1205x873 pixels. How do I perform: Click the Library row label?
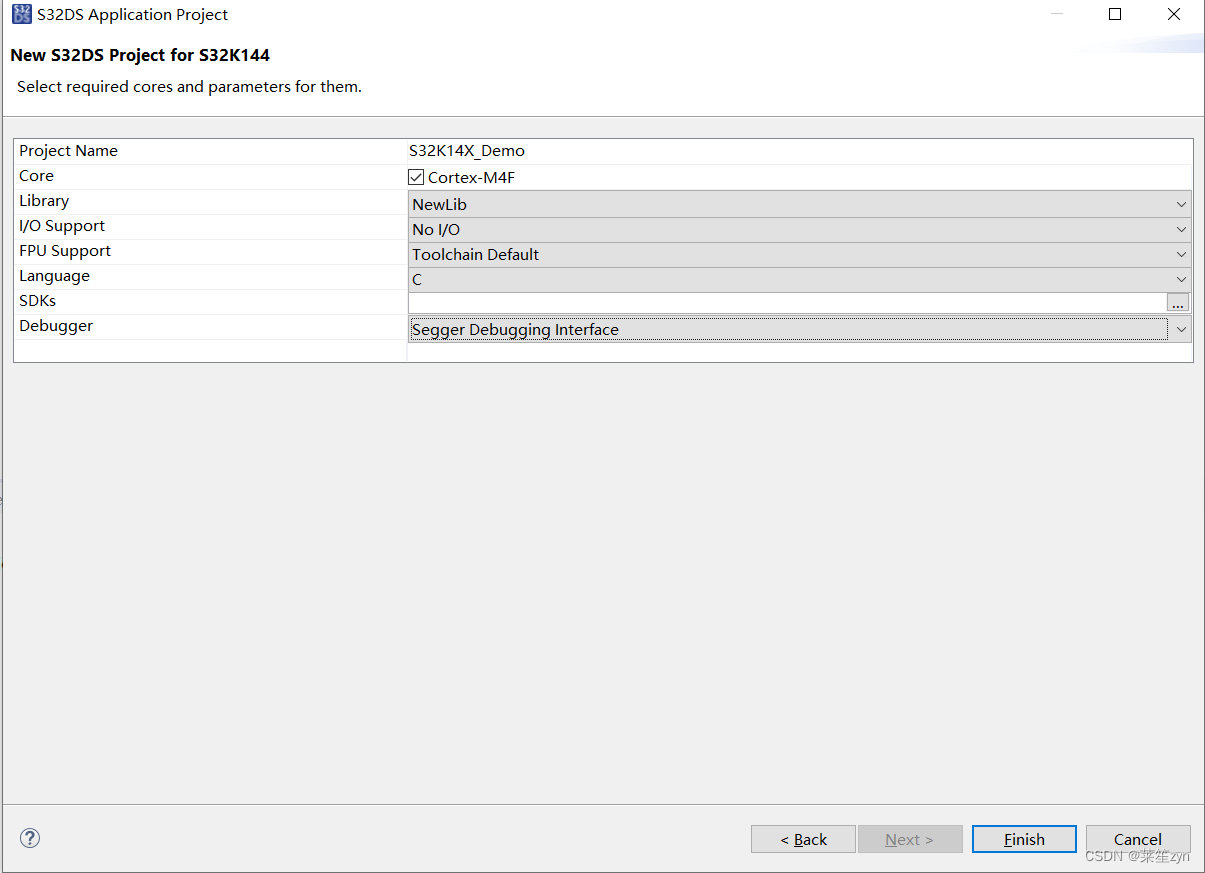[x=44, y=201]
